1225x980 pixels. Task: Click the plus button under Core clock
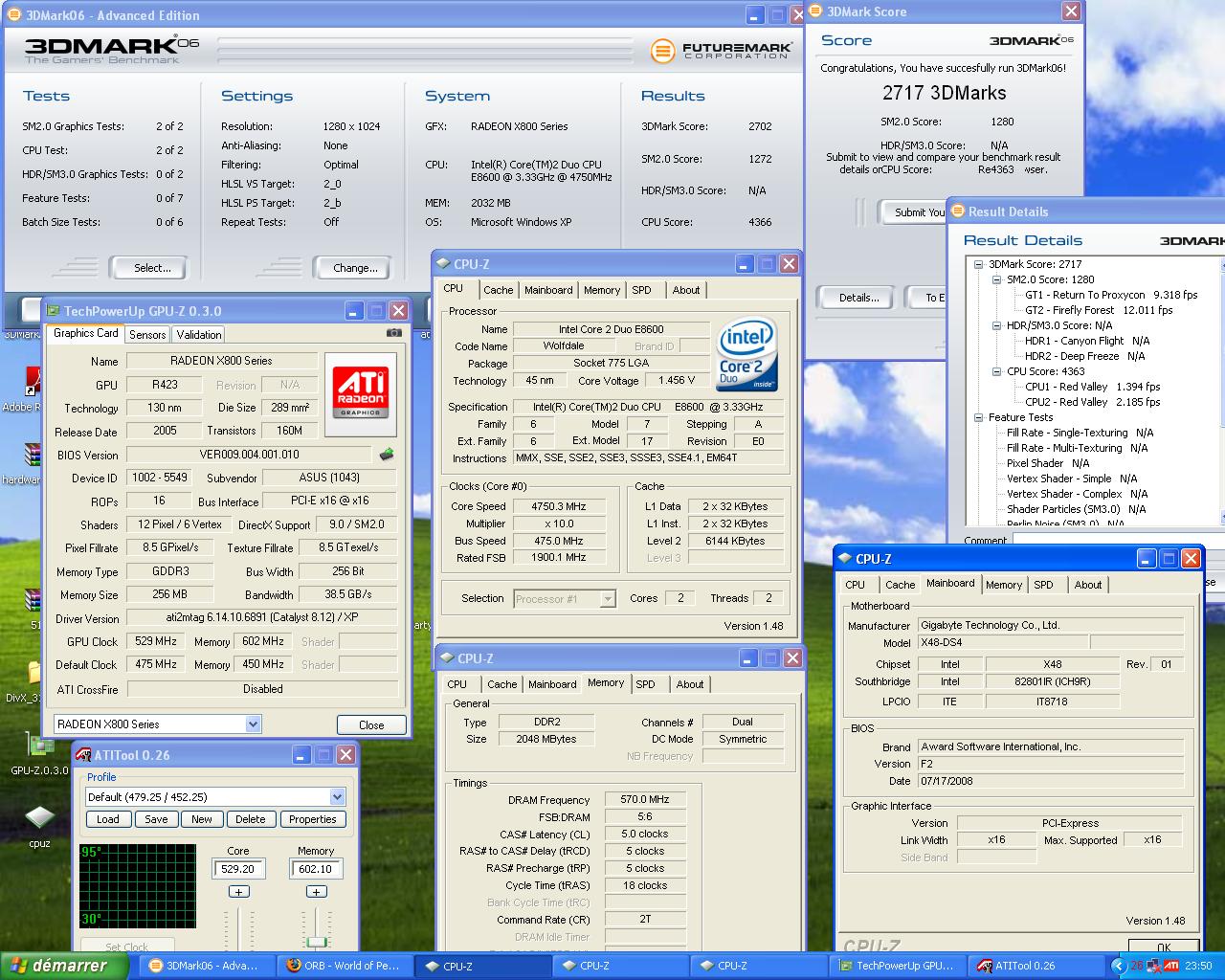pos(238,892)
